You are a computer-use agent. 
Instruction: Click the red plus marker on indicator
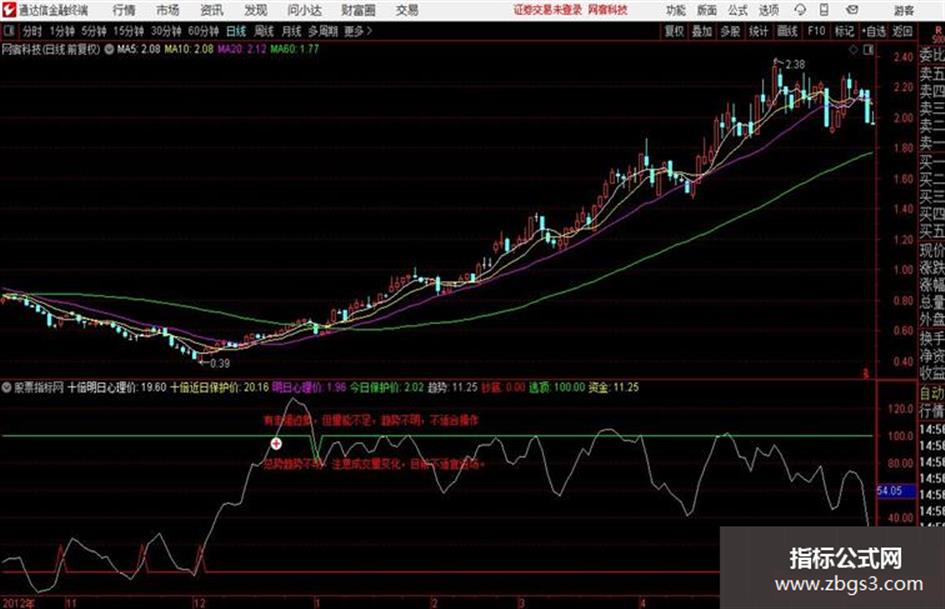[276, 444]
